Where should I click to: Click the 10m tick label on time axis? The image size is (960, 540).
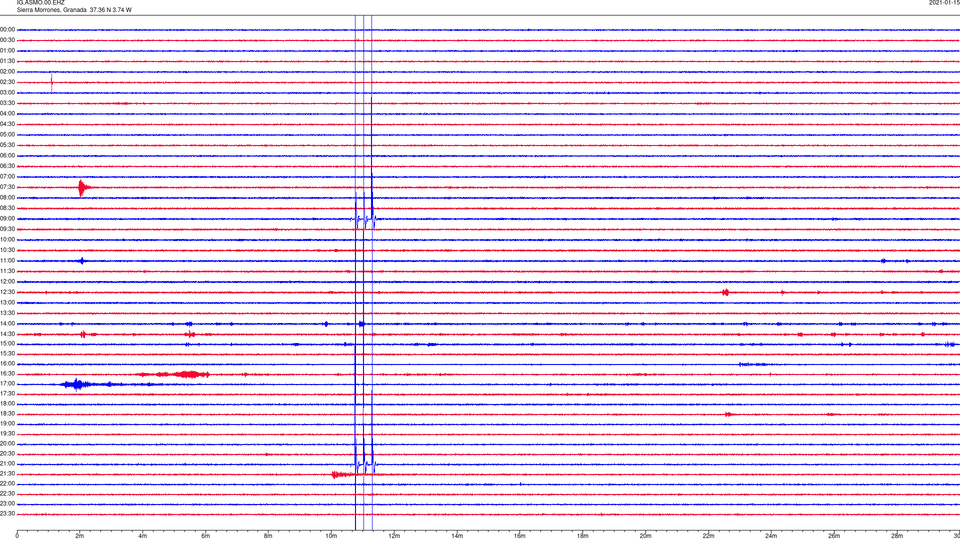[331, 536]
